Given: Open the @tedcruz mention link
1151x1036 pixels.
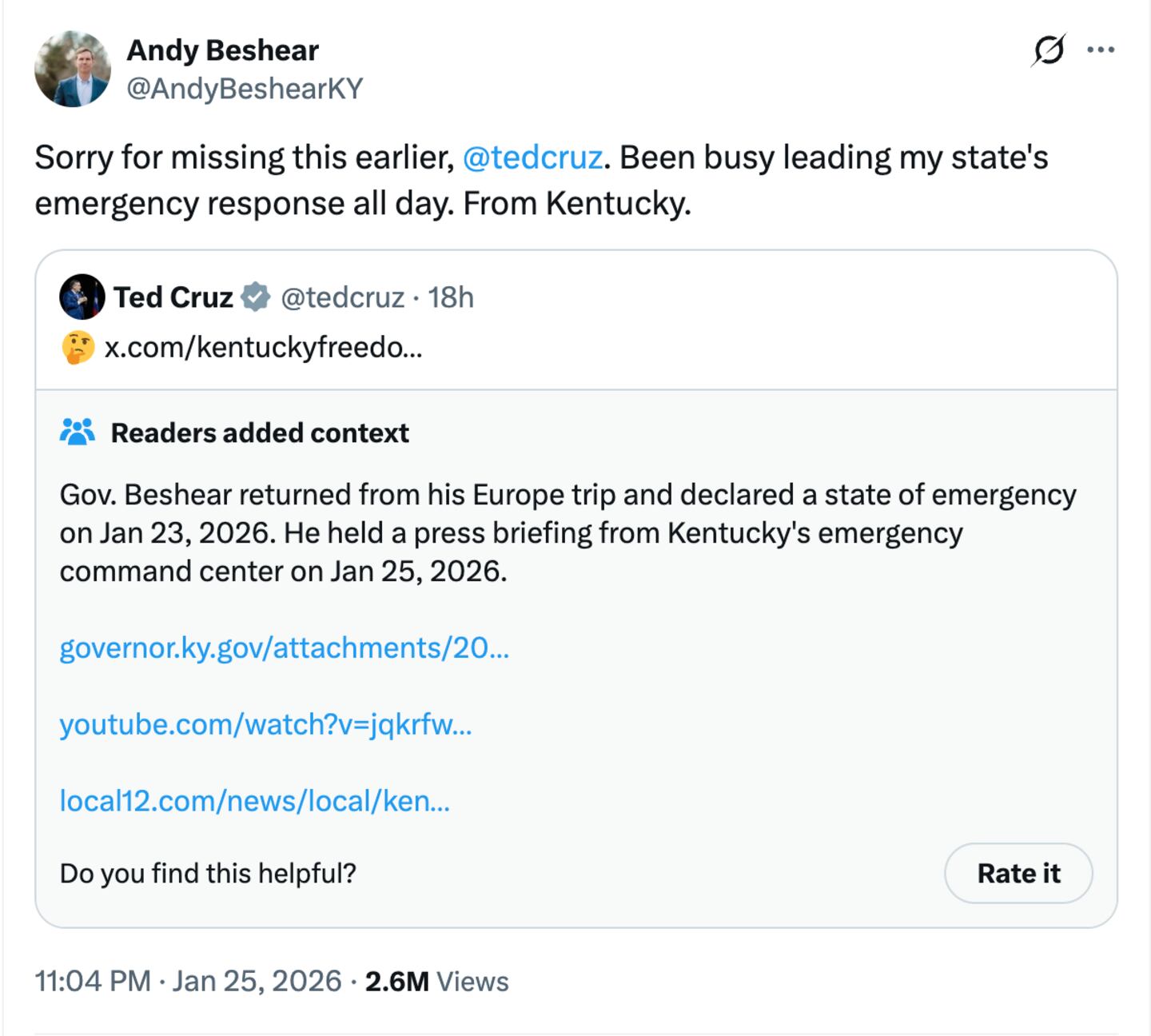Looking at the screenshot, I should 532,157.
